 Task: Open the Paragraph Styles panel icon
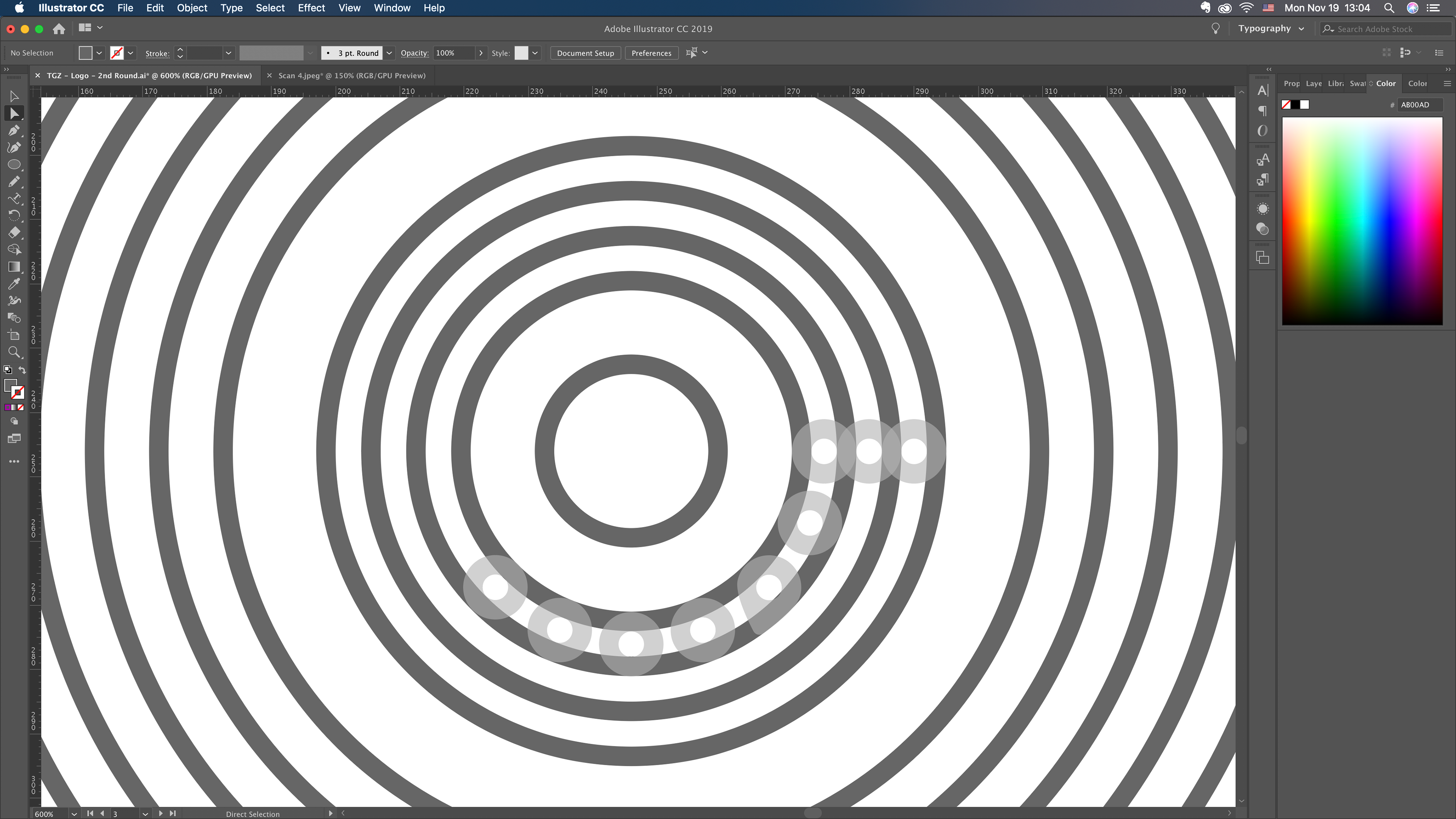1262,180
